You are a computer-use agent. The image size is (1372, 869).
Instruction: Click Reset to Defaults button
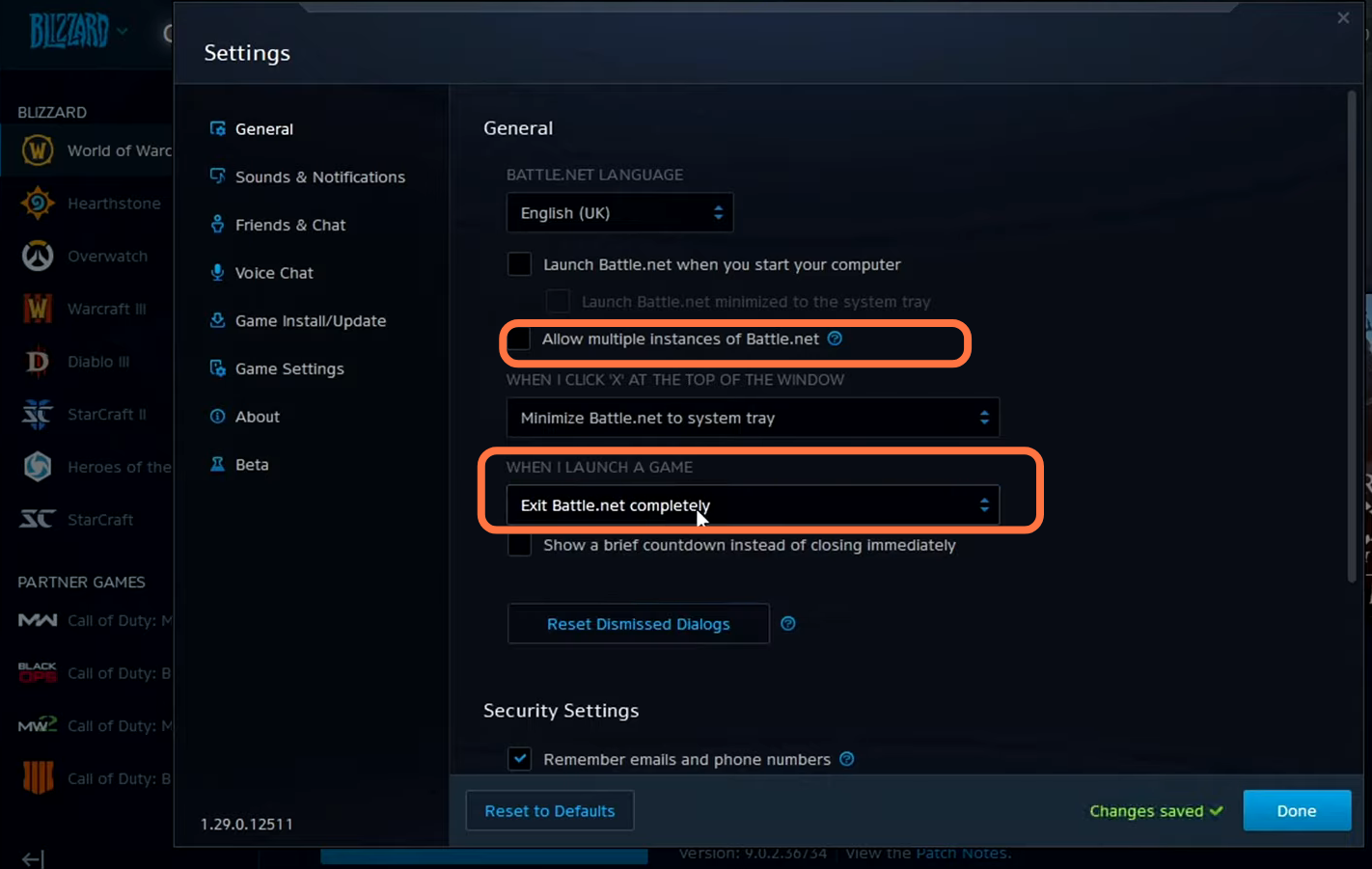click(x=549, y=811)
